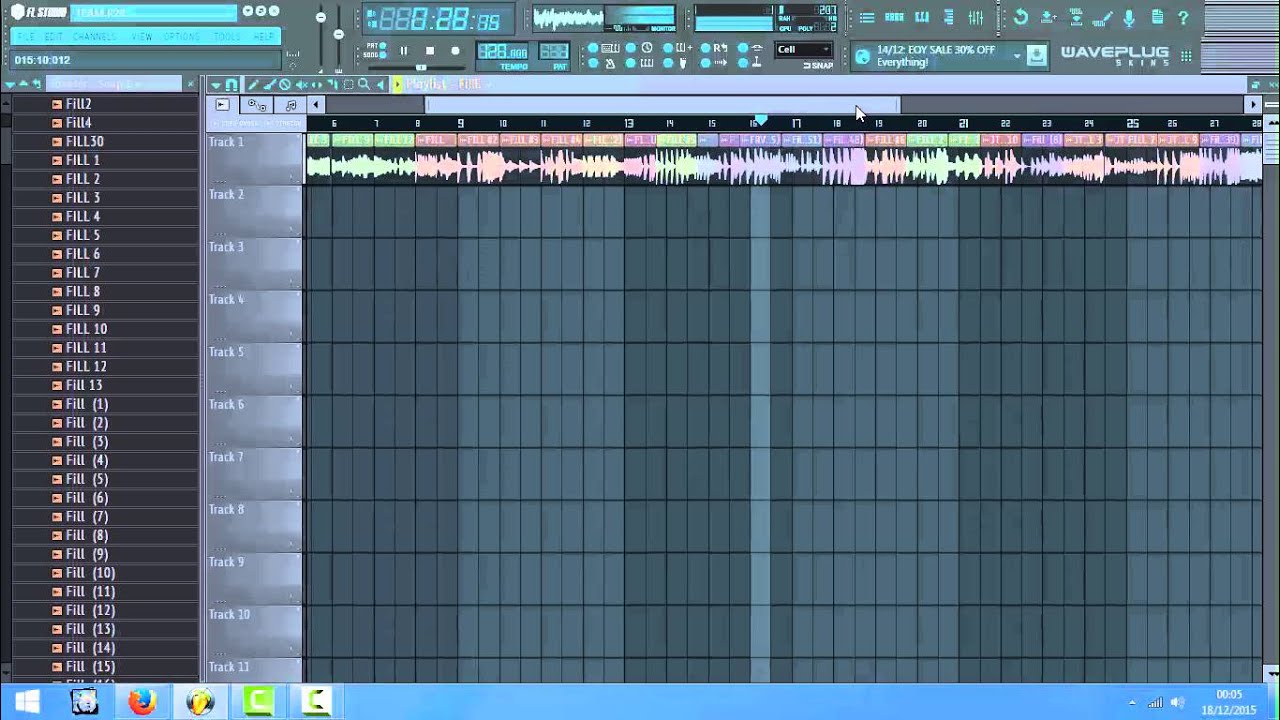This screenshot has height=720, width=1280.
Task: Click the browser reread structure arrow icon
Action: coord(37,84)
